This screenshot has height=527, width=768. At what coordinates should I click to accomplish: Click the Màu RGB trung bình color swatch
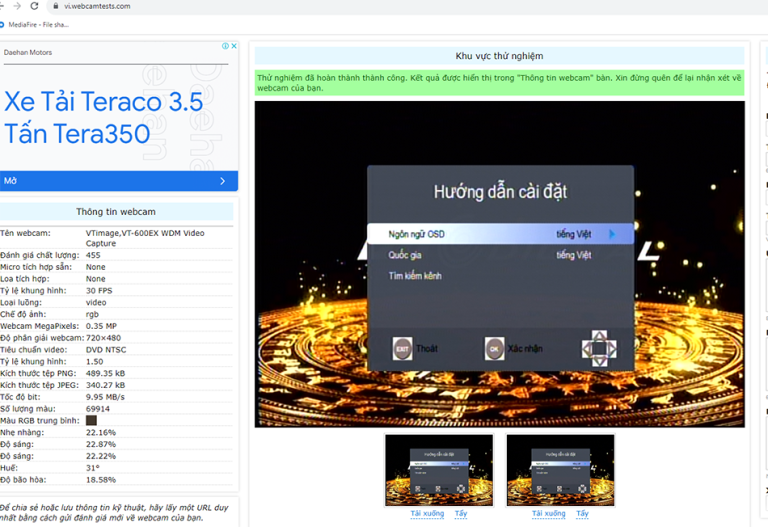[92, 420]
